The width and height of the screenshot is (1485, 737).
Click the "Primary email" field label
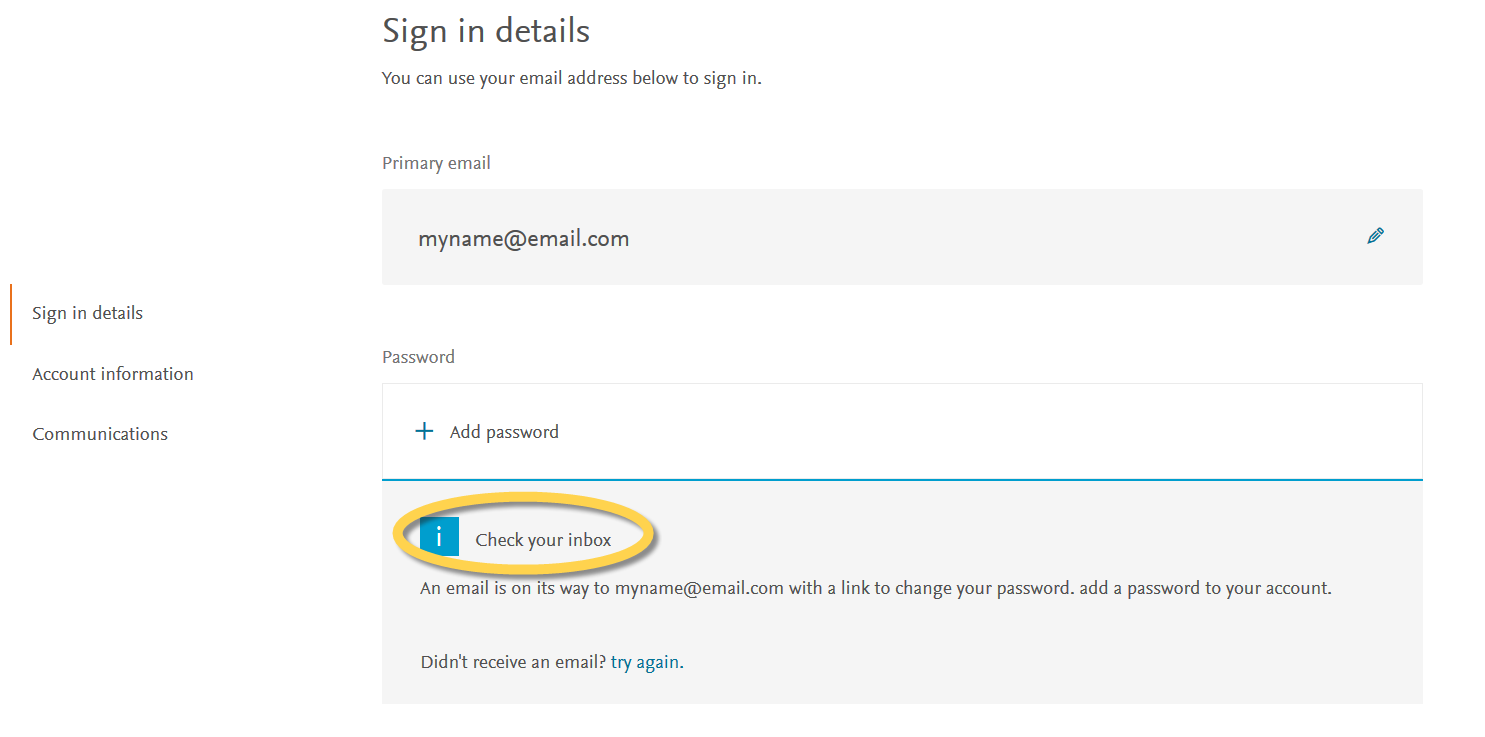[436, 163]
